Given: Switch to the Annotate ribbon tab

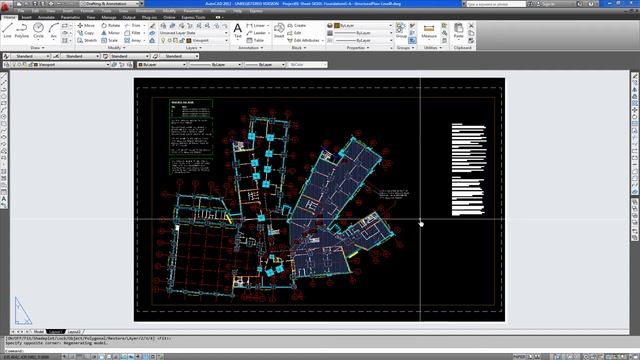Looking at the screenshot, I should coord(46,17).
